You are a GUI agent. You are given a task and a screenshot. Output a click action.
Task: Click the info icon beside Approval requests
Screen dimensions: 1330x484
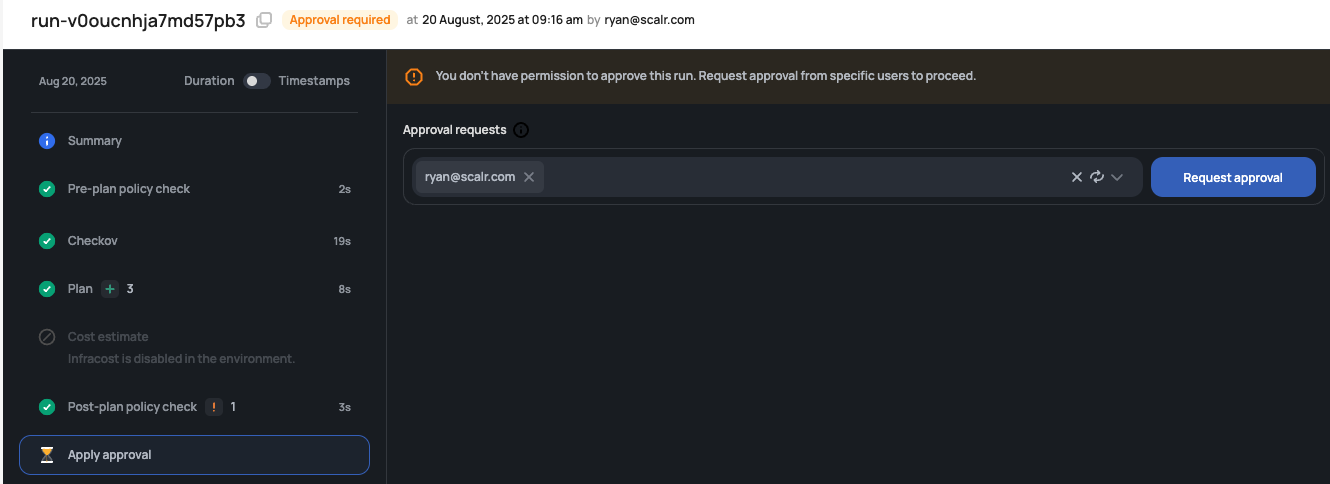coord(521,130)
